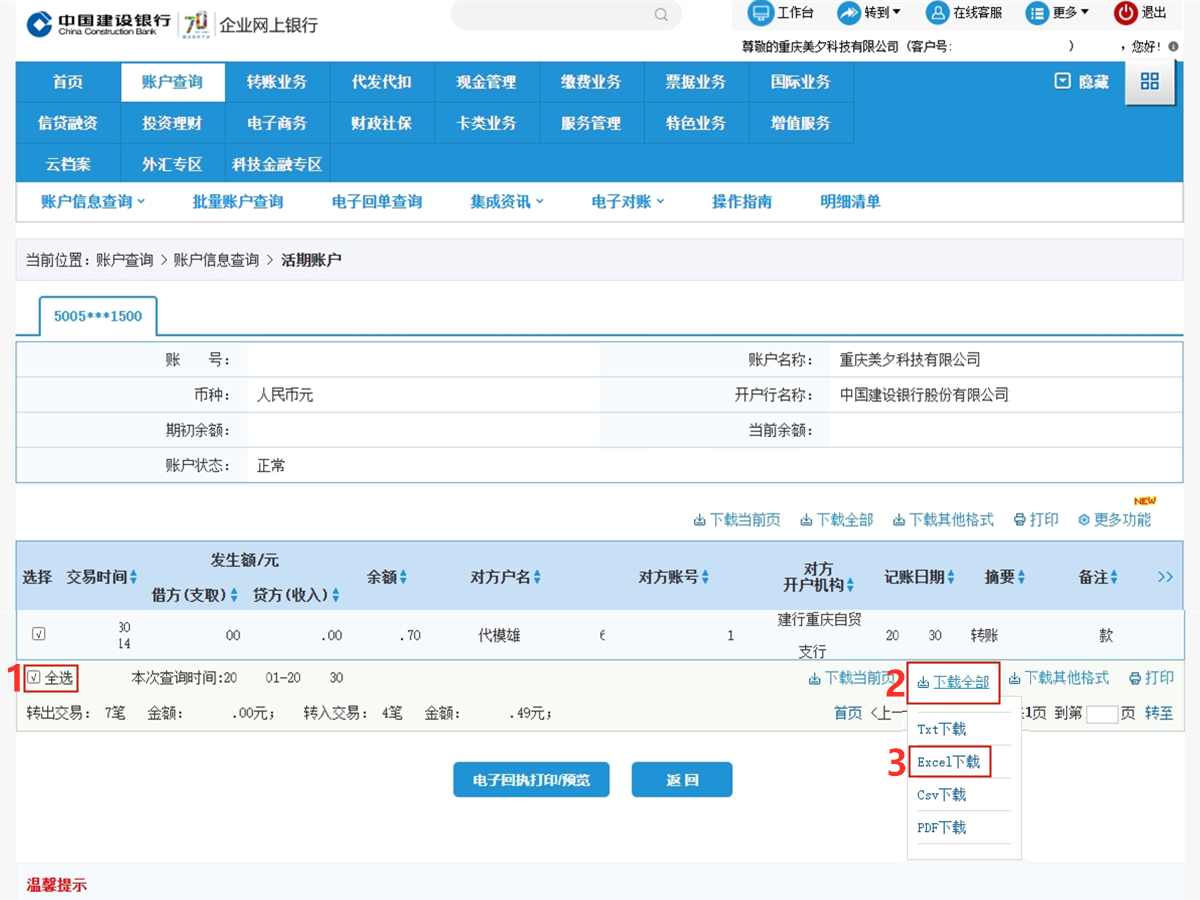Open the 现金管理 menu
The width and height of the screenshot is (1200, 900).
coord(487,82)
